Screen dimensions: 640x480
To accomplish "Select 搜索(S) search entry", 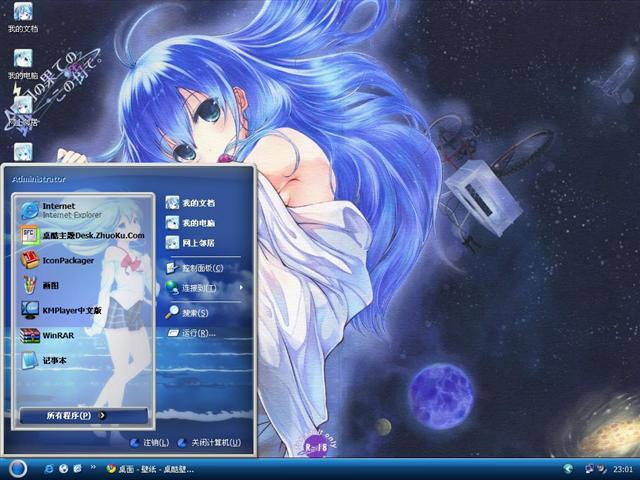I will [194, 312].
